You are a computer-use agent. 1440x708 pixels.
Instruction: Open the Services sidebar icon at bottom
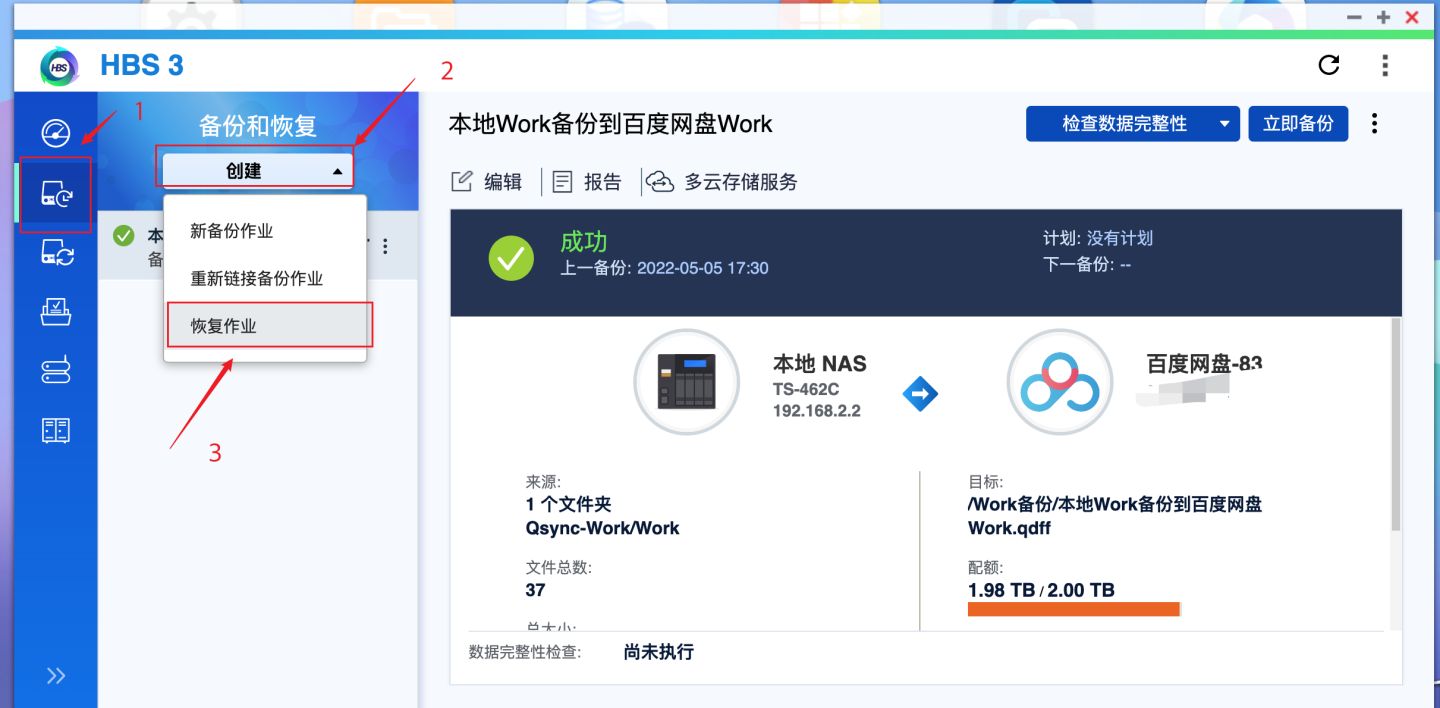point(55,429)
